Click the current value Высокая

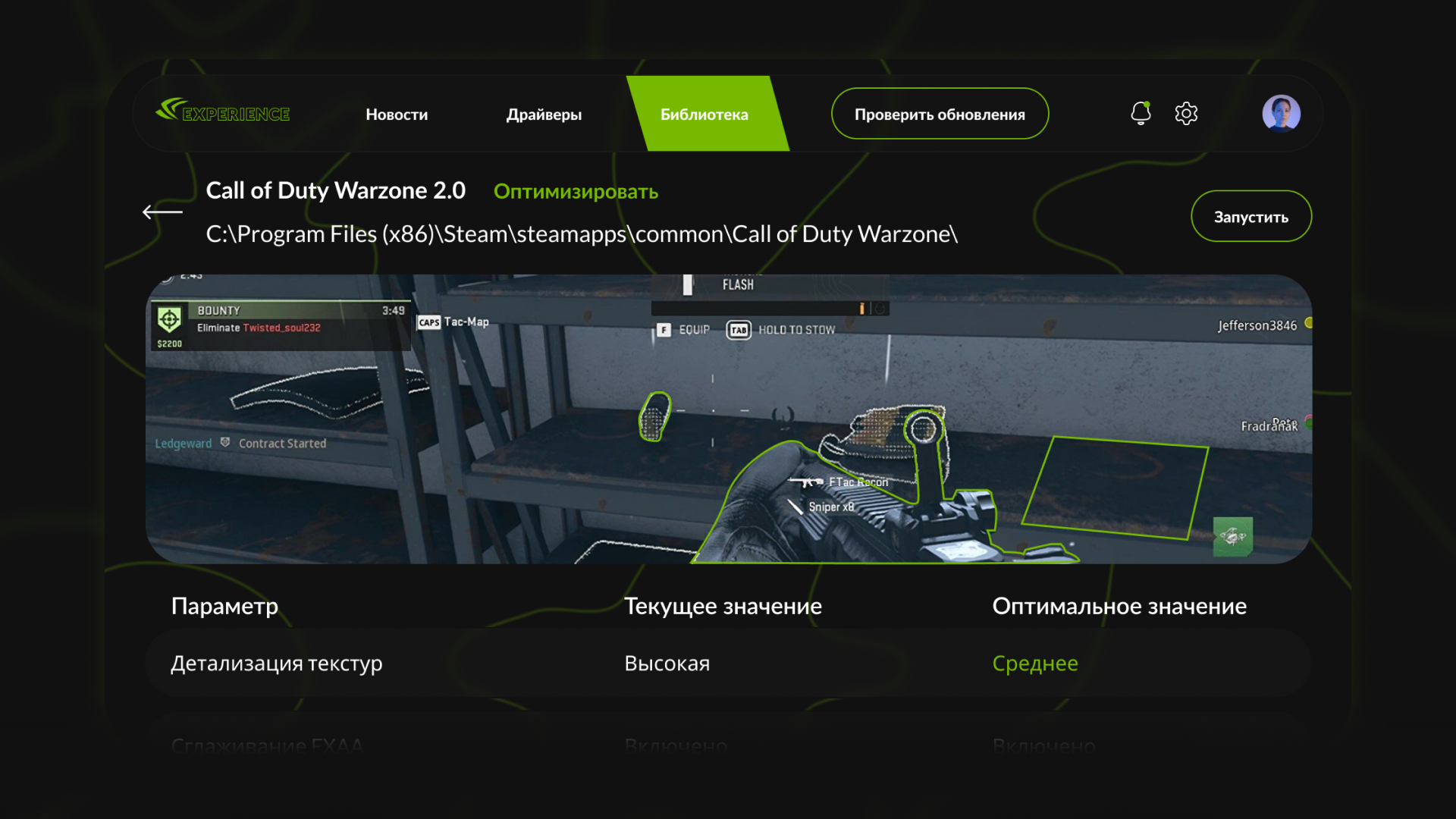(x=667, y=664)
